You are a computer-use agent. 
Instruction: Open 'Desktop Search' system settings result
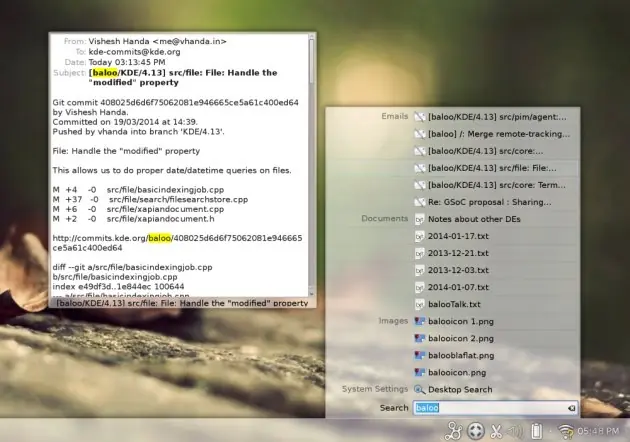tap(460, 390)
